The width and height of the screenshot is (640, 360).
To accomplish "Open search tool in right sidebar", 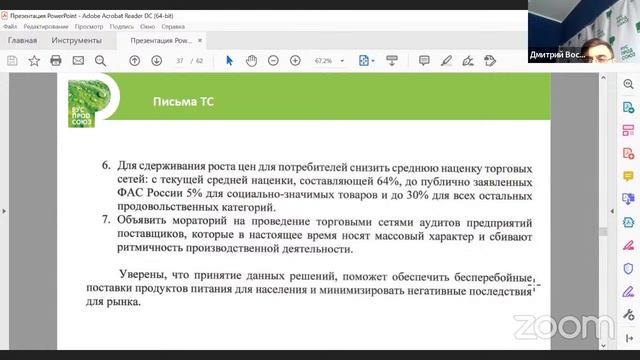I will click(x=629, y=84).
